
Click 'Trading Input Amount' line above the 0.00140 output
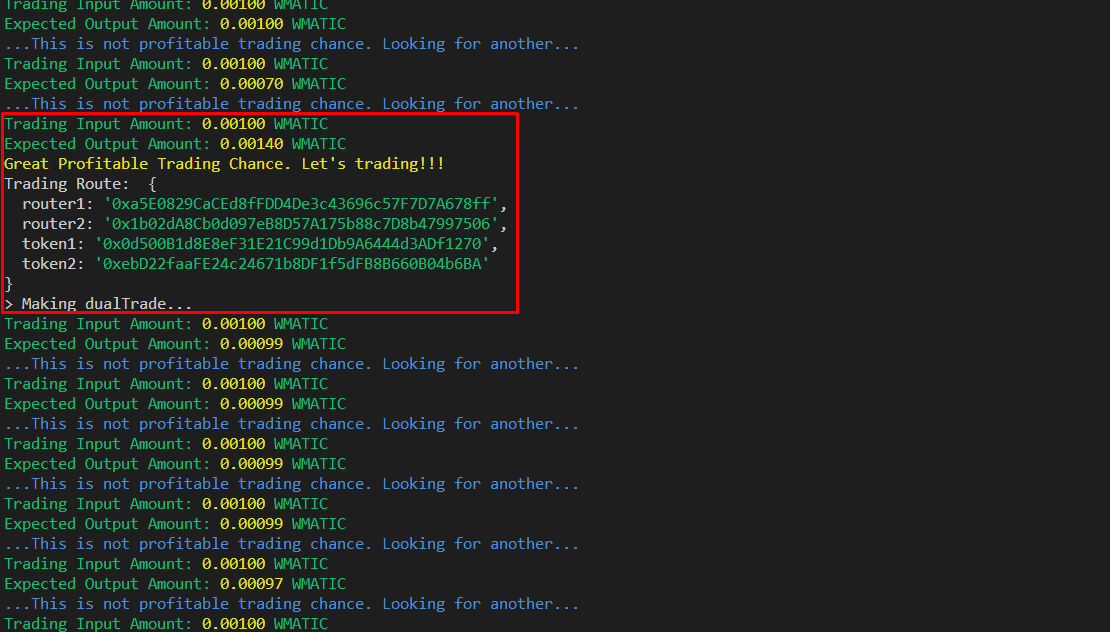click(166, 124)
